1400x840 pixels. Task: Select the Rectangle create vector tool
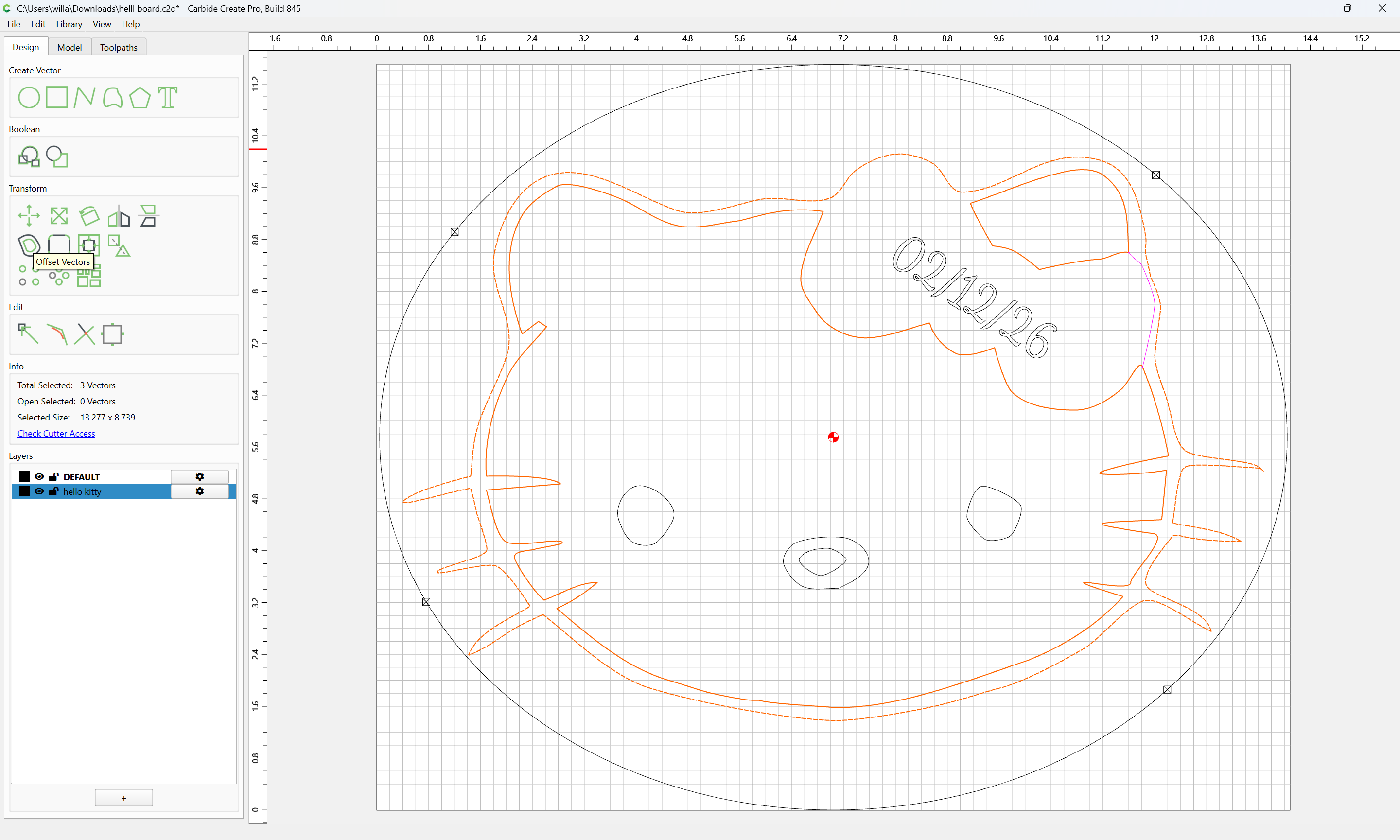tap(56, 97)
